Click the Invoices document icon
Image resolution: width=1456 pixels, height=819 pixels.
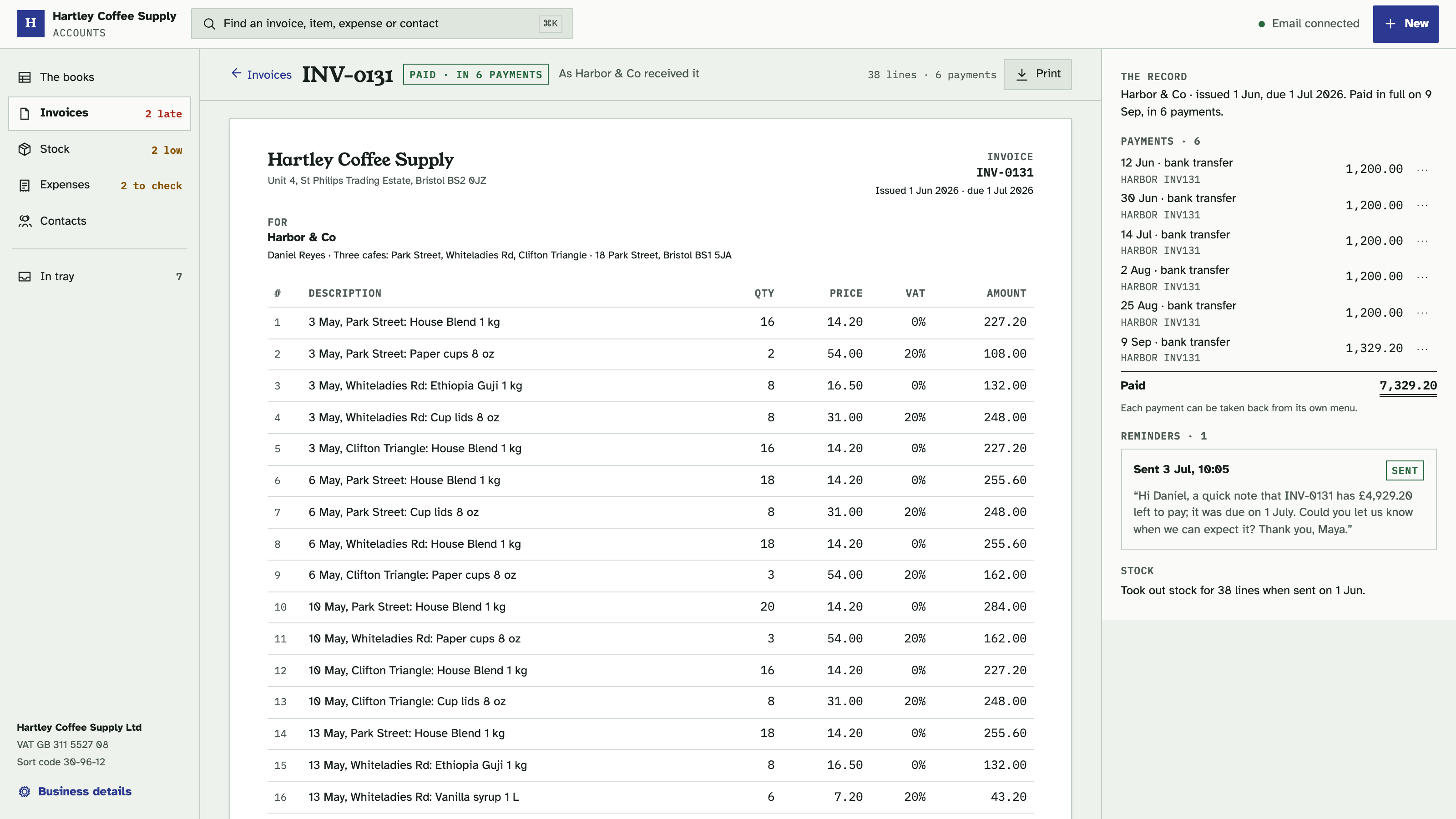(x=24, y=114)
